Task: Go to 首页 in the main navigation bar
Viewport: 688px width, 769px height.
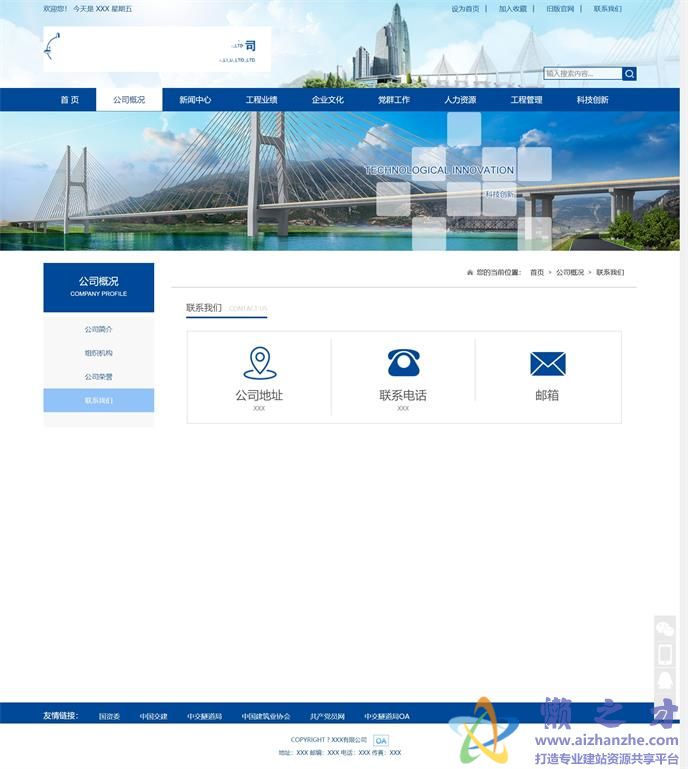Action: click(69, 100)
